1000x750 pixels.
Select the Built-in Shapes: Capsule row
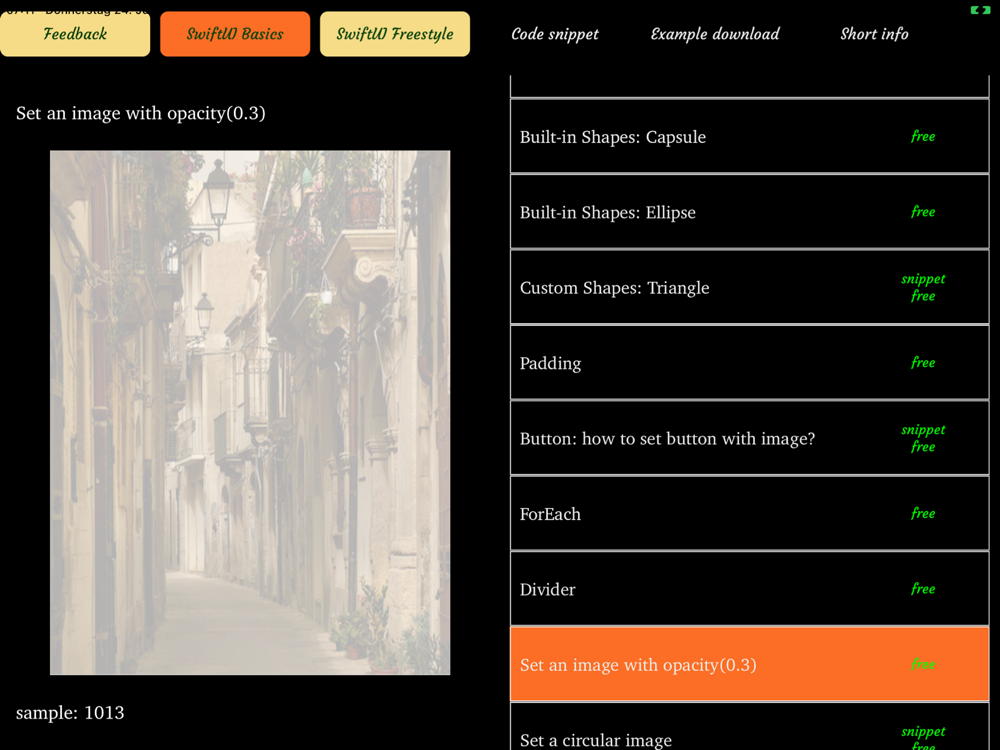point(749,136)
